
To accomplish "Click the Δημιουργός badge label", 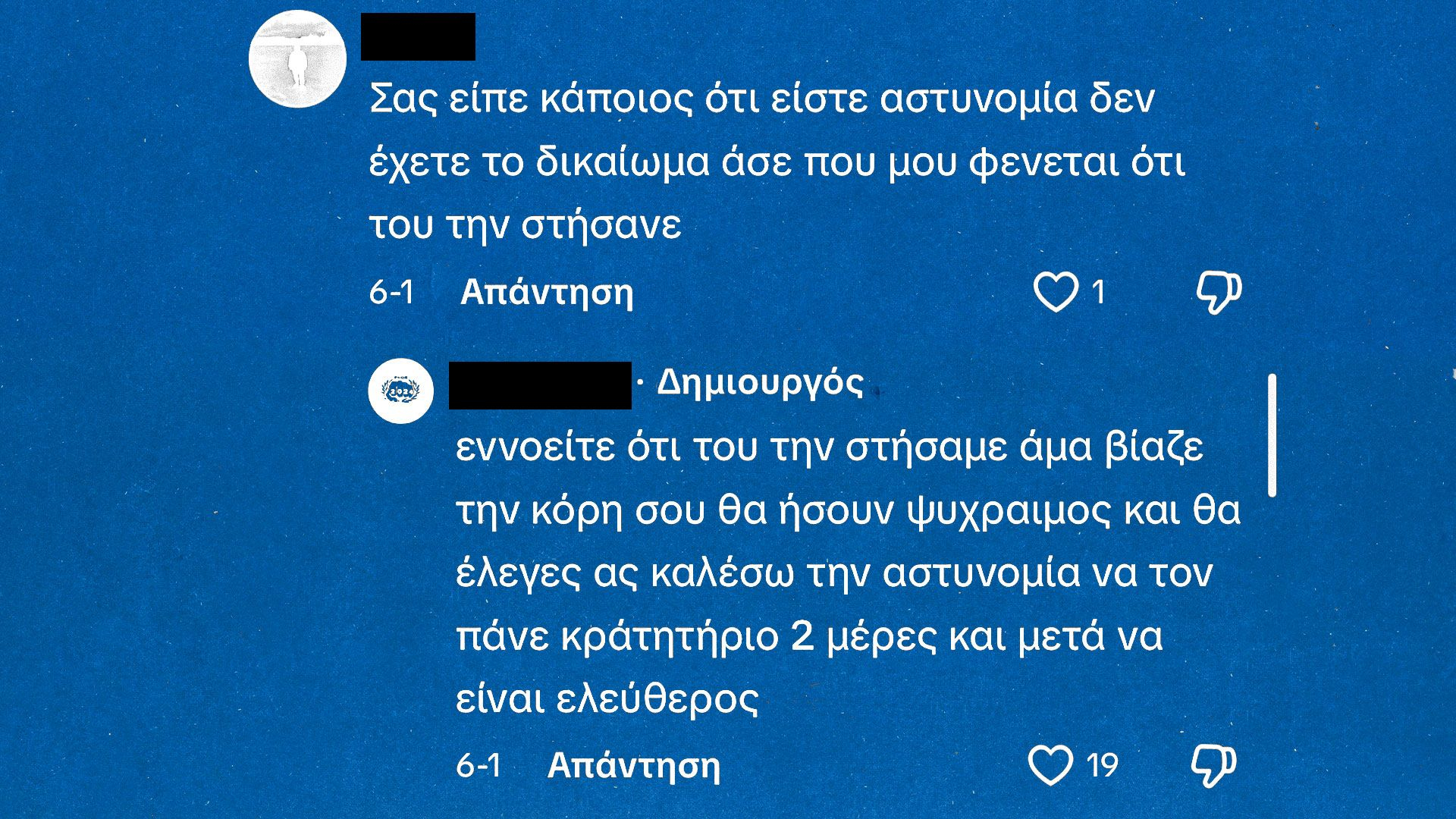I will point(760,383).
